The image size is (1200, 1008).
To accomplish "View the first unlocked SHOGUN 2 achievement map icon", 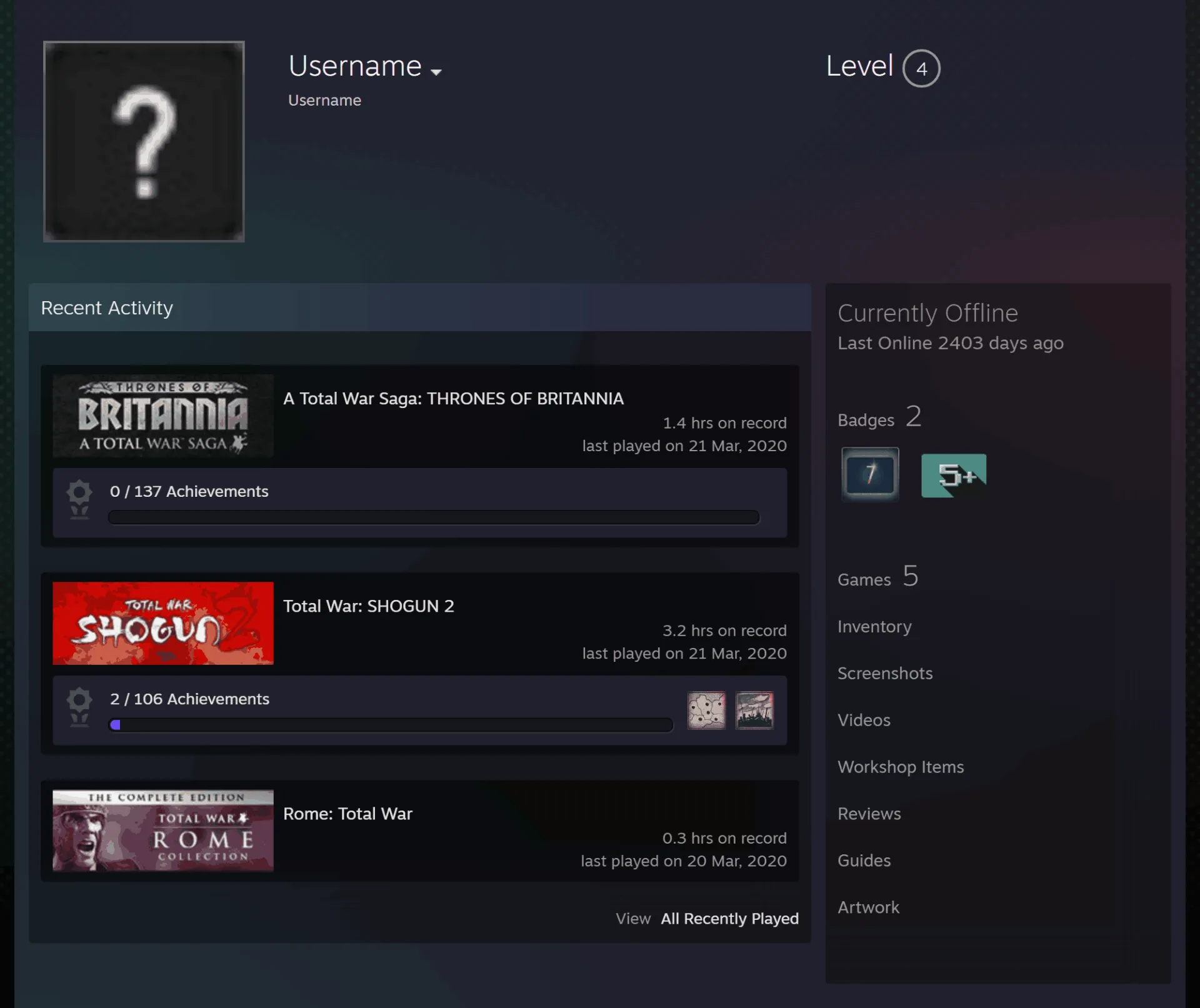I will click(706, 711).
